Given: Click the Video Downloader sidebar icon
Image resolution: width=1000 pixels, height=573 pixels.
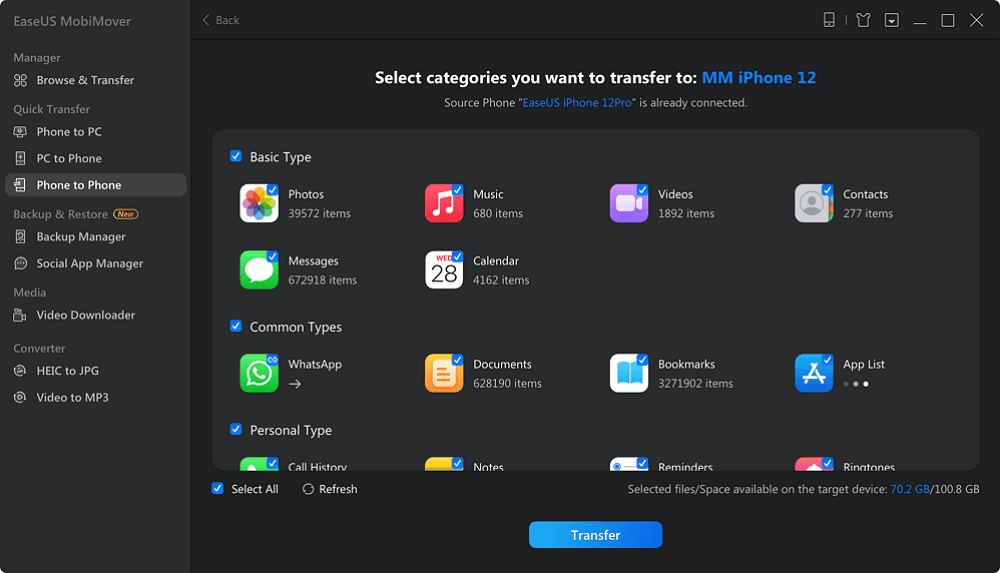Looking at the screenshot, I should coord(20,315).
